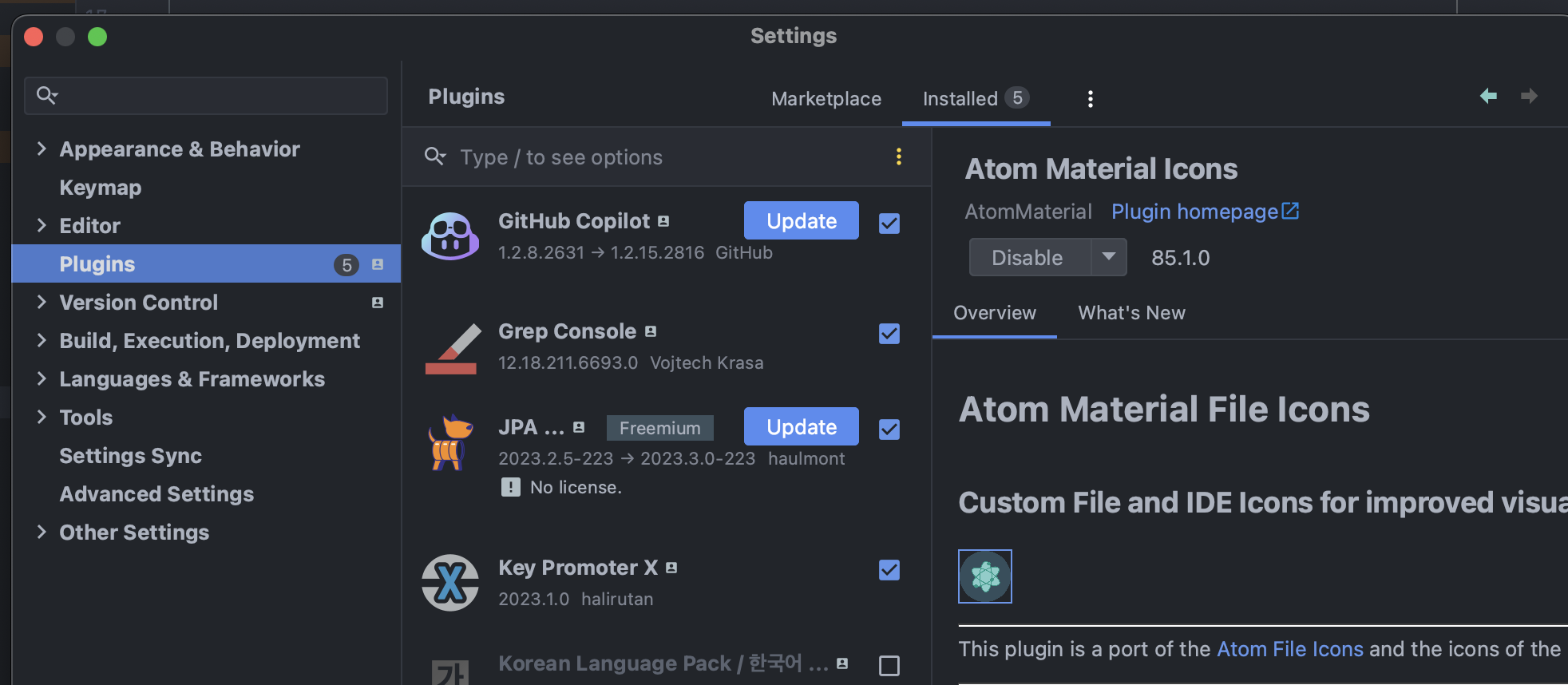
Task: Expand the Tools settings group
Action: [x=42, y=417]
